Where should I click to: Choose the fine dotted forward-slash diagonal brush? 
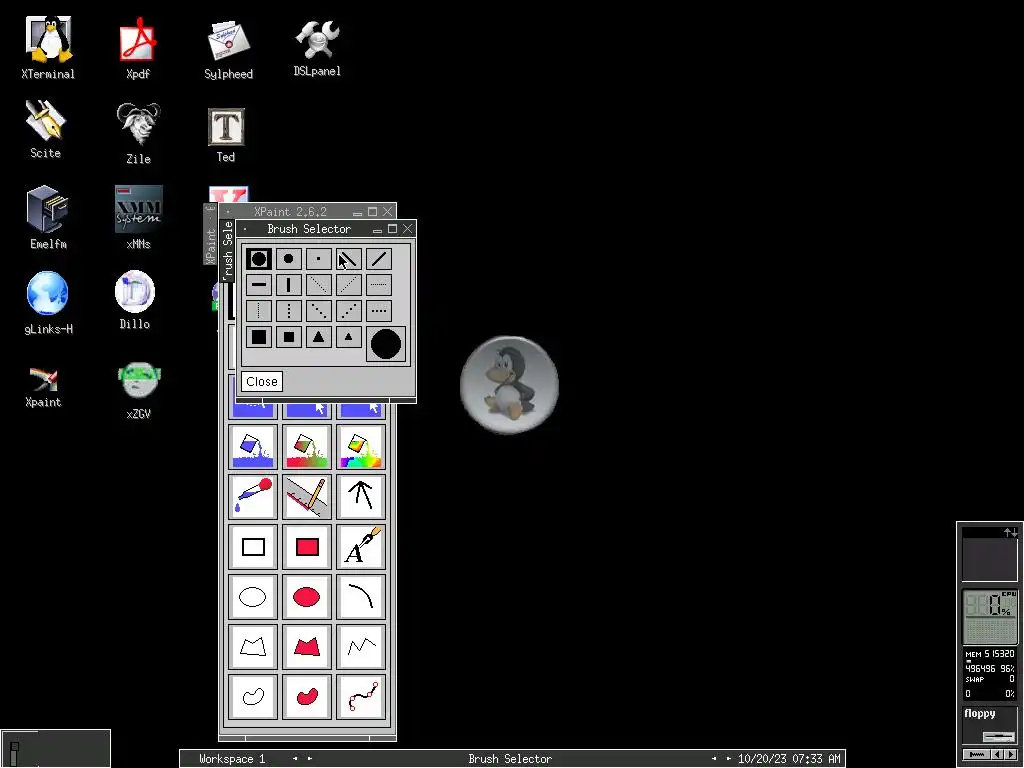349,285
